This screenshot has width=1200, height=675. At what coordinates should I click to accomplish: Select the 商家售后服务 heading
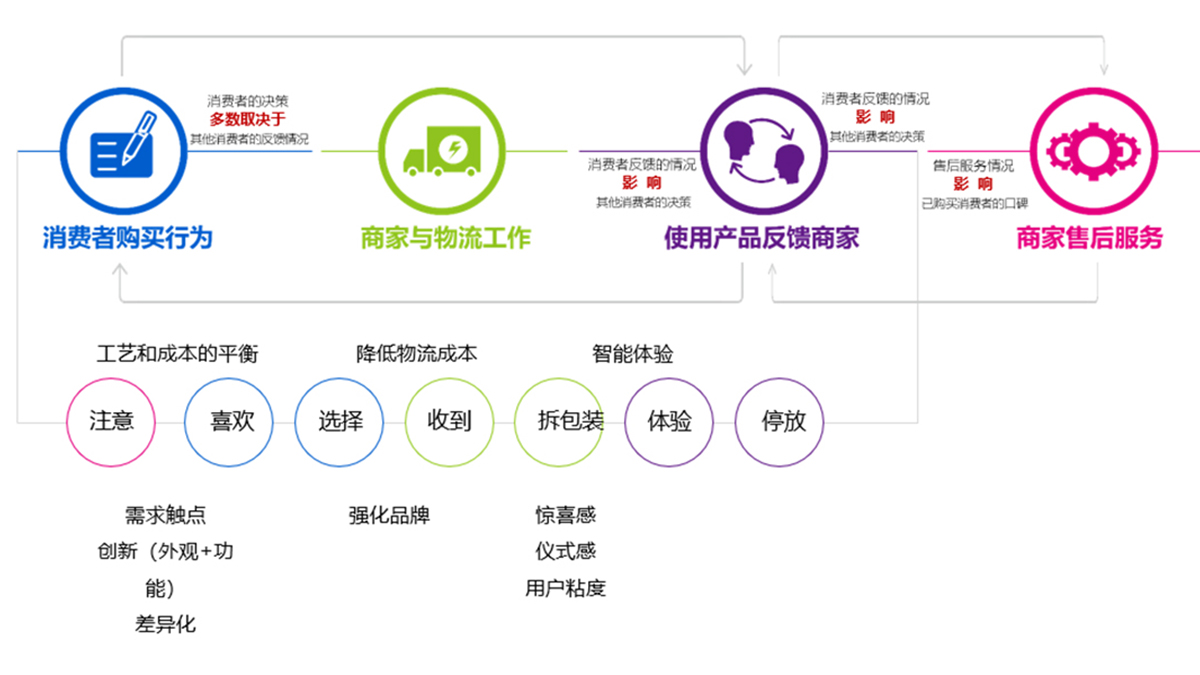point(1090,238)
